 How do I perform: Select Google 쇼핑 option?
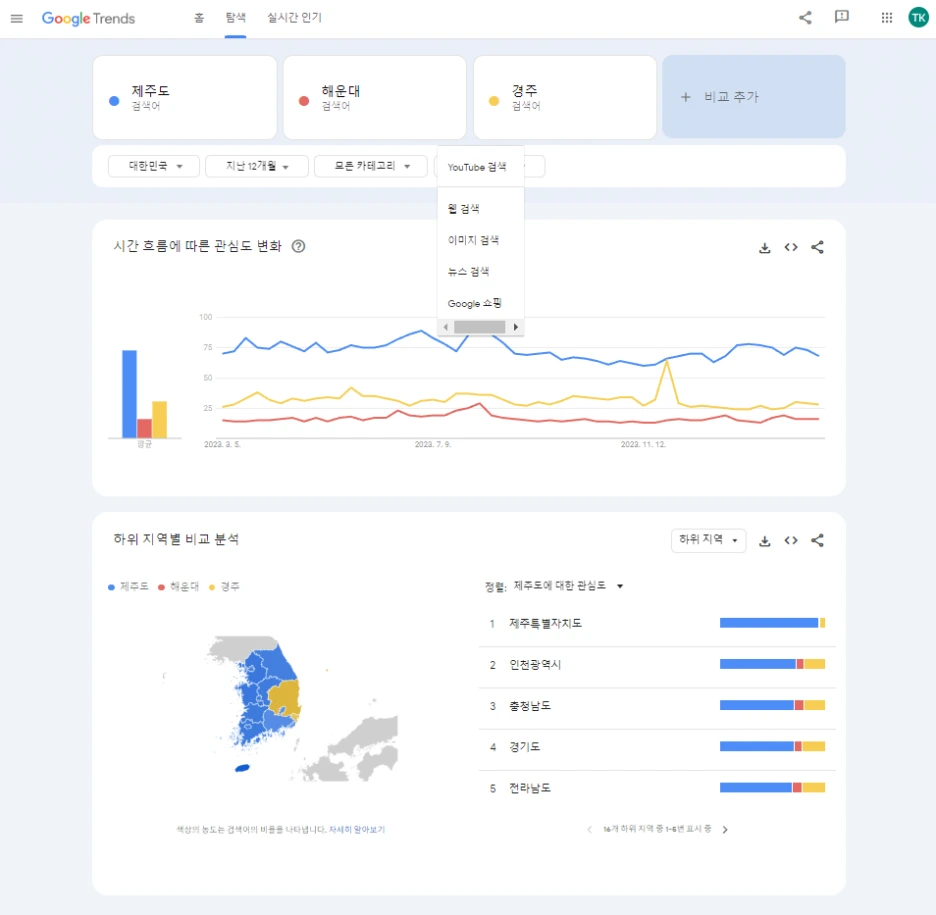tap(481, 303)
